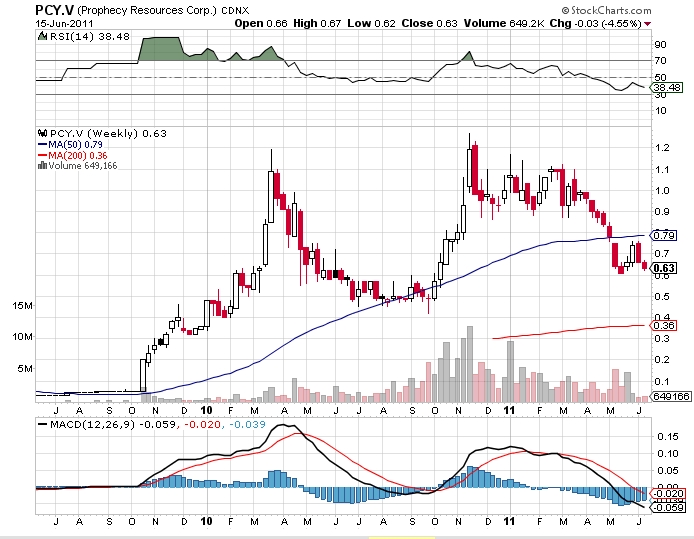Click the red -0.020 signal value in the MACD label
Viewport: 694px width, 539px height.
[x=202, y=425]
